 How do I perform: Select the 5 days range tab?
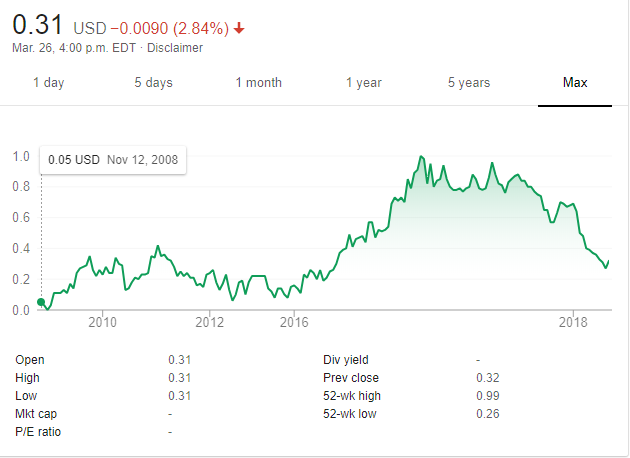tap(153, 83)
